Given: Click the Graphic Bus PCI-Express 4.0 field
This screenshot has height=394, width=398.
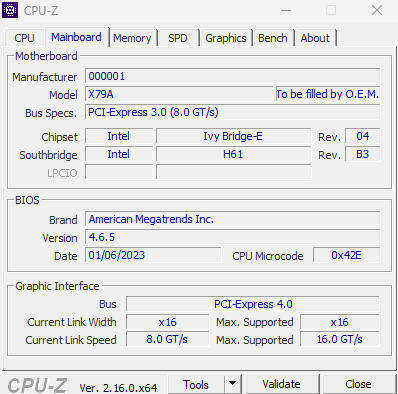Looking at the screenshot, I should pos(253,304).
